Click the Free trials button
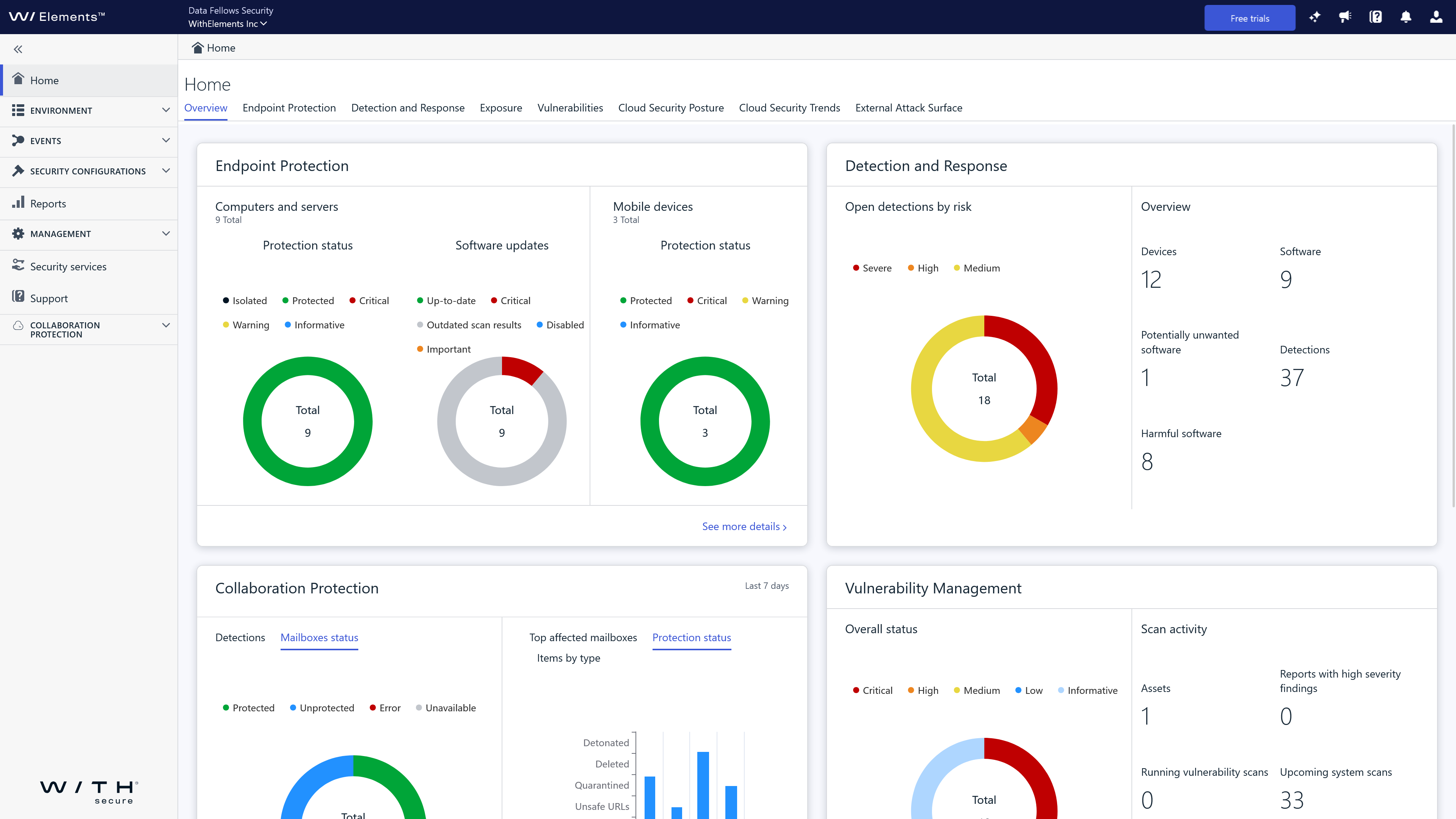Viewport: 1456px width, 819px height. [x=1250, y=18]
